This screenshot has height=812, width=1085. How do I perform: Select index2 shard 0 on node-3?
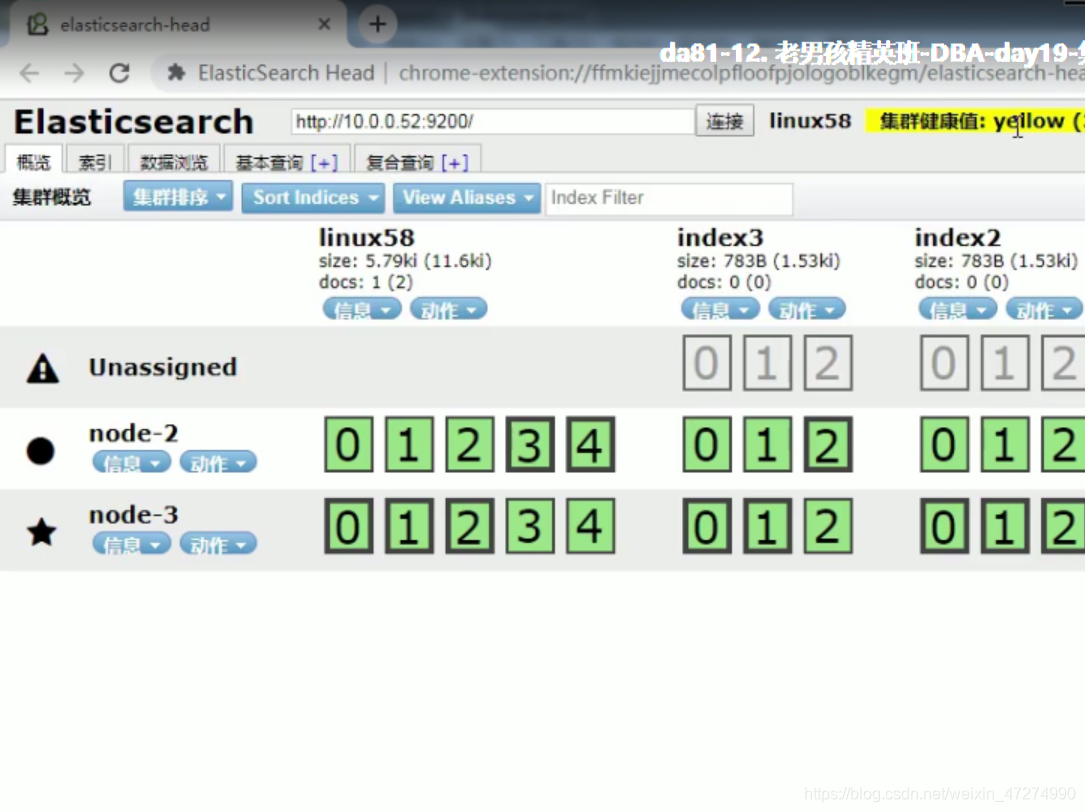click(x=944, y=526)
